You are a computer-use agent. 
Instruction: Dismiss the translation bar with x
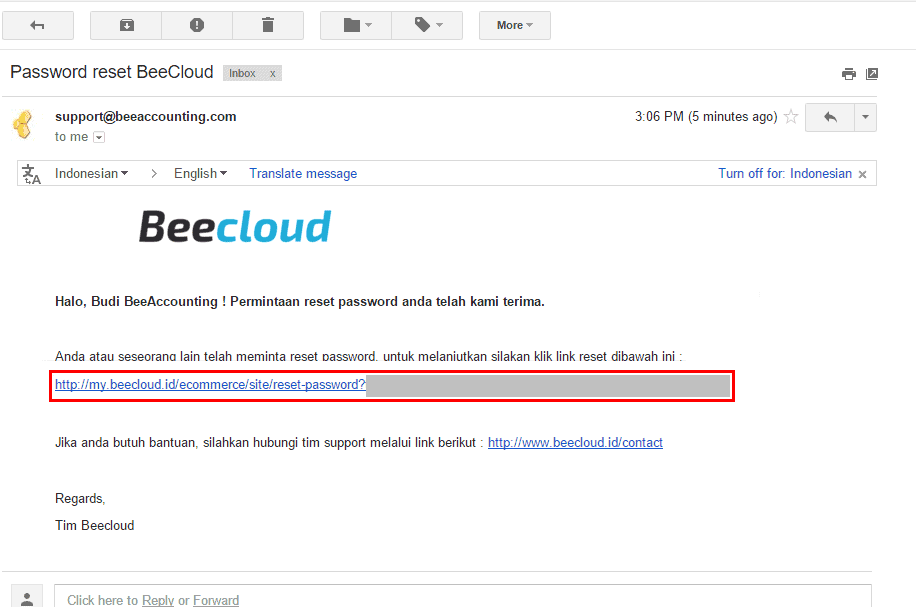(x=862, y=174)
